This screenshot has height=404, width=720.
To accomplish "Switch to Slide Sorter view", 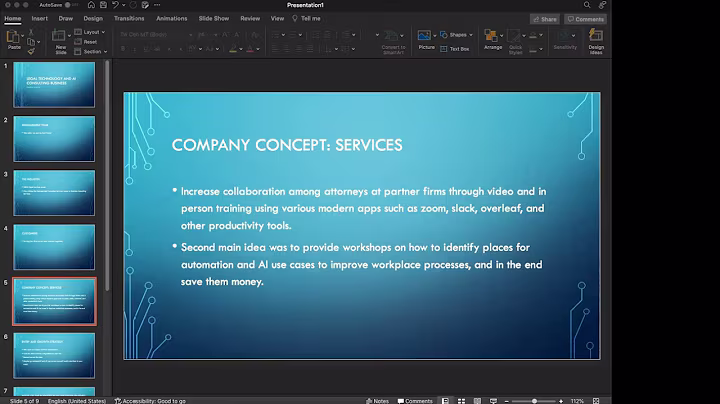I will point(461,401).
